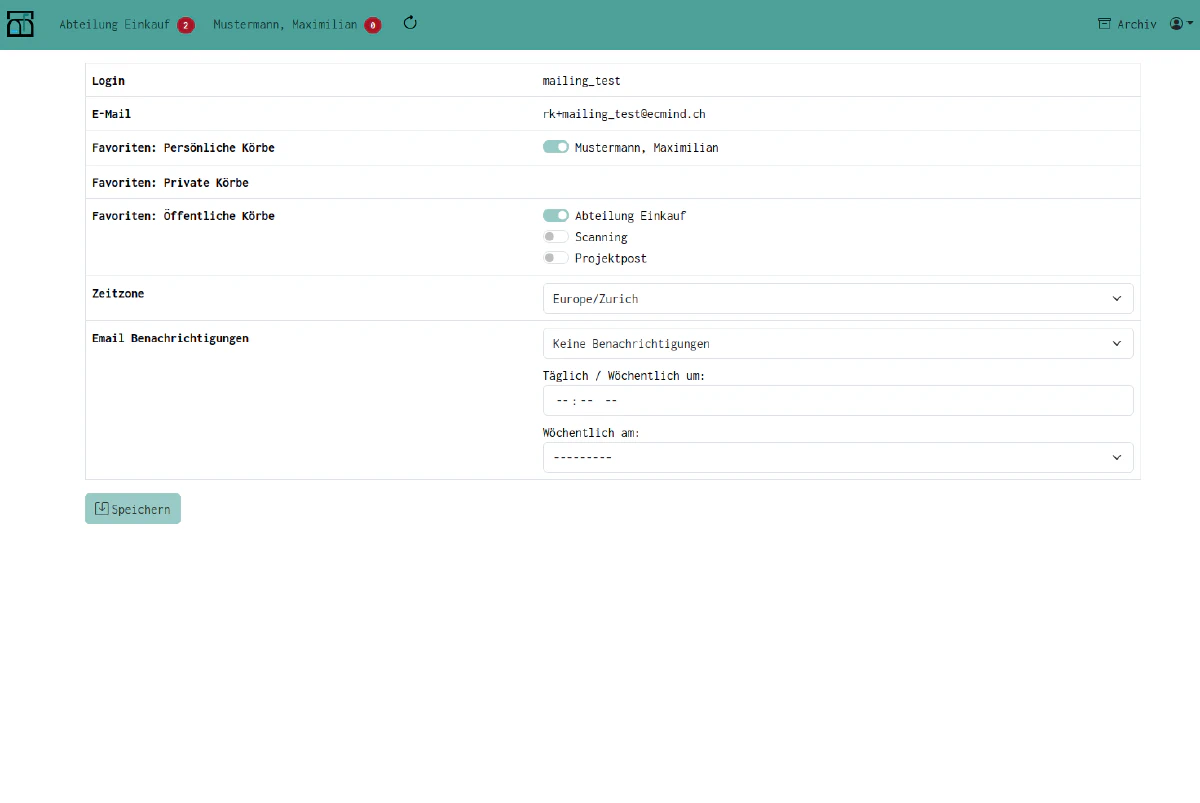
Task: Click the Email Benachrichtigungen label
Action: (x=170, y=338)
